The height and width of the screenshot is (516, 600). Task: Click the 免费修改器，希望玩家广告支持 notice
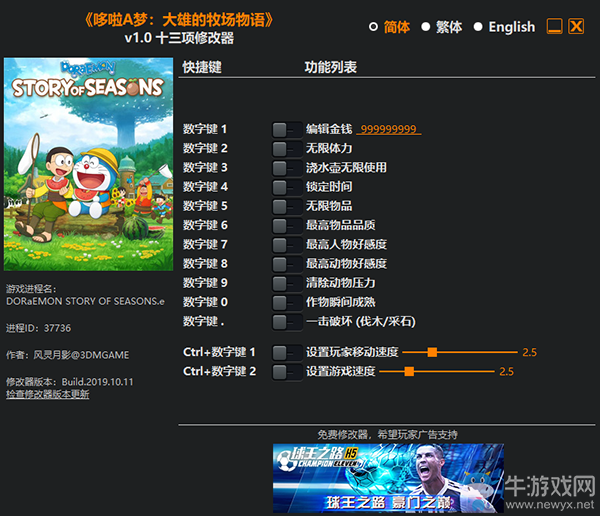pyautogui.click(x=387, y=435)
